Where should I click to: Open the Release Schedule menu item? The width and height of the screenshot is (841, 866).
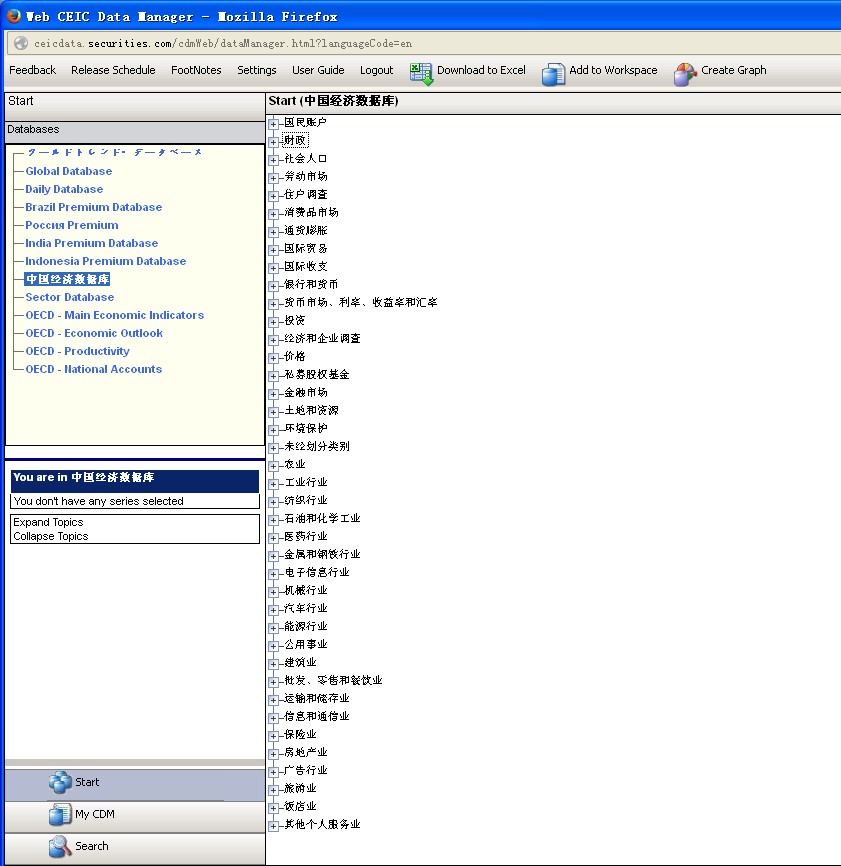[x=113, y=70]
